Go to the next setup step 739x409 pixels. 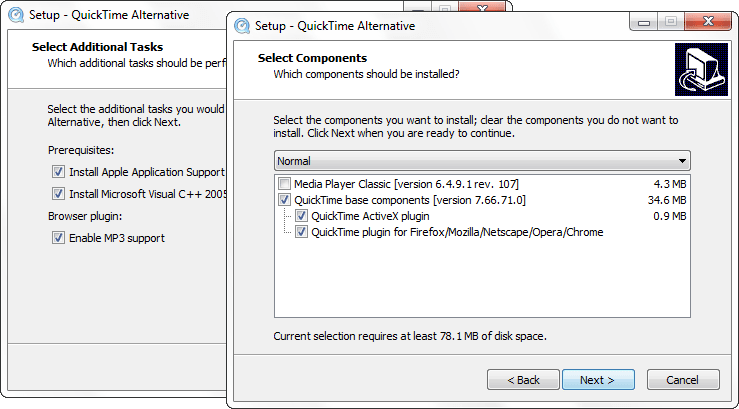[x=598, y=380]
